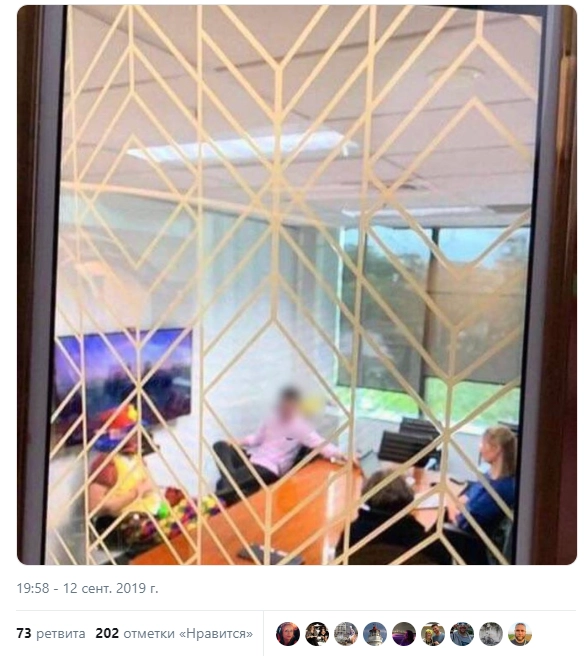
Task: Open the lighthouse avatar profile
Action: click(x=375, y=634)
